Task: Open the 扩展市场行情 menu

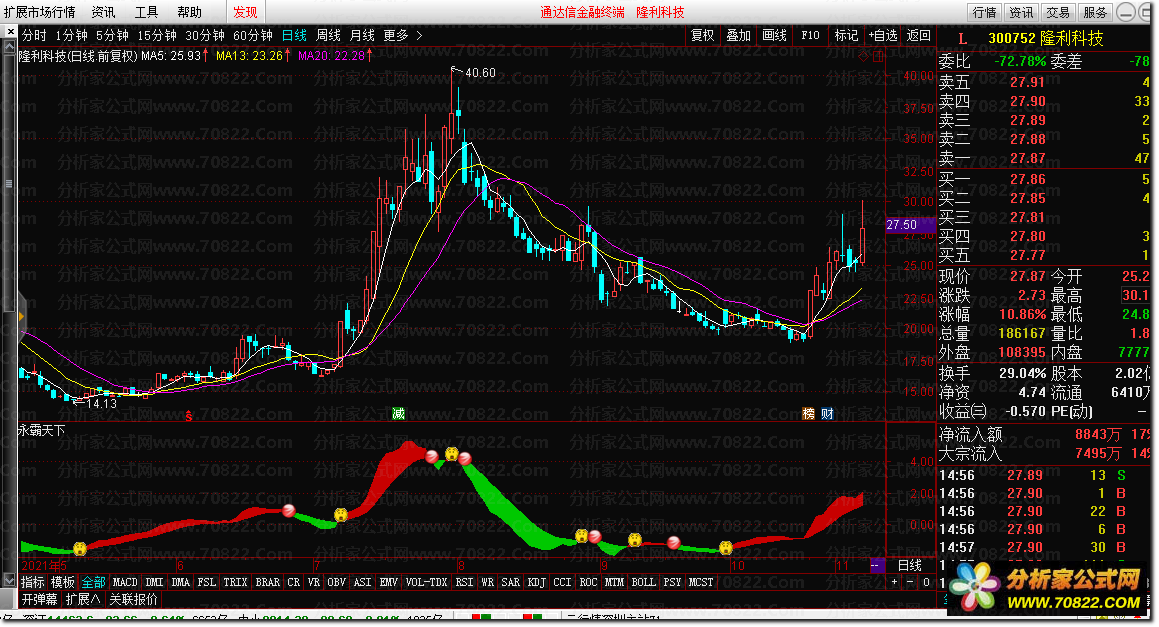Action: [39, 12]
